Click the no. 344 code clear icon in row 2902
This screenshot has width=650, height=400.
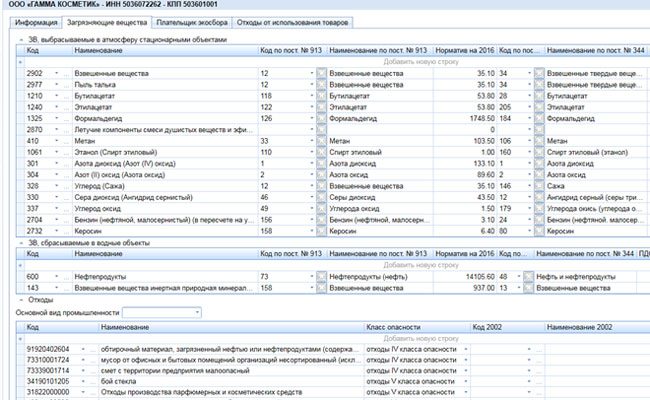coord(539,73)
